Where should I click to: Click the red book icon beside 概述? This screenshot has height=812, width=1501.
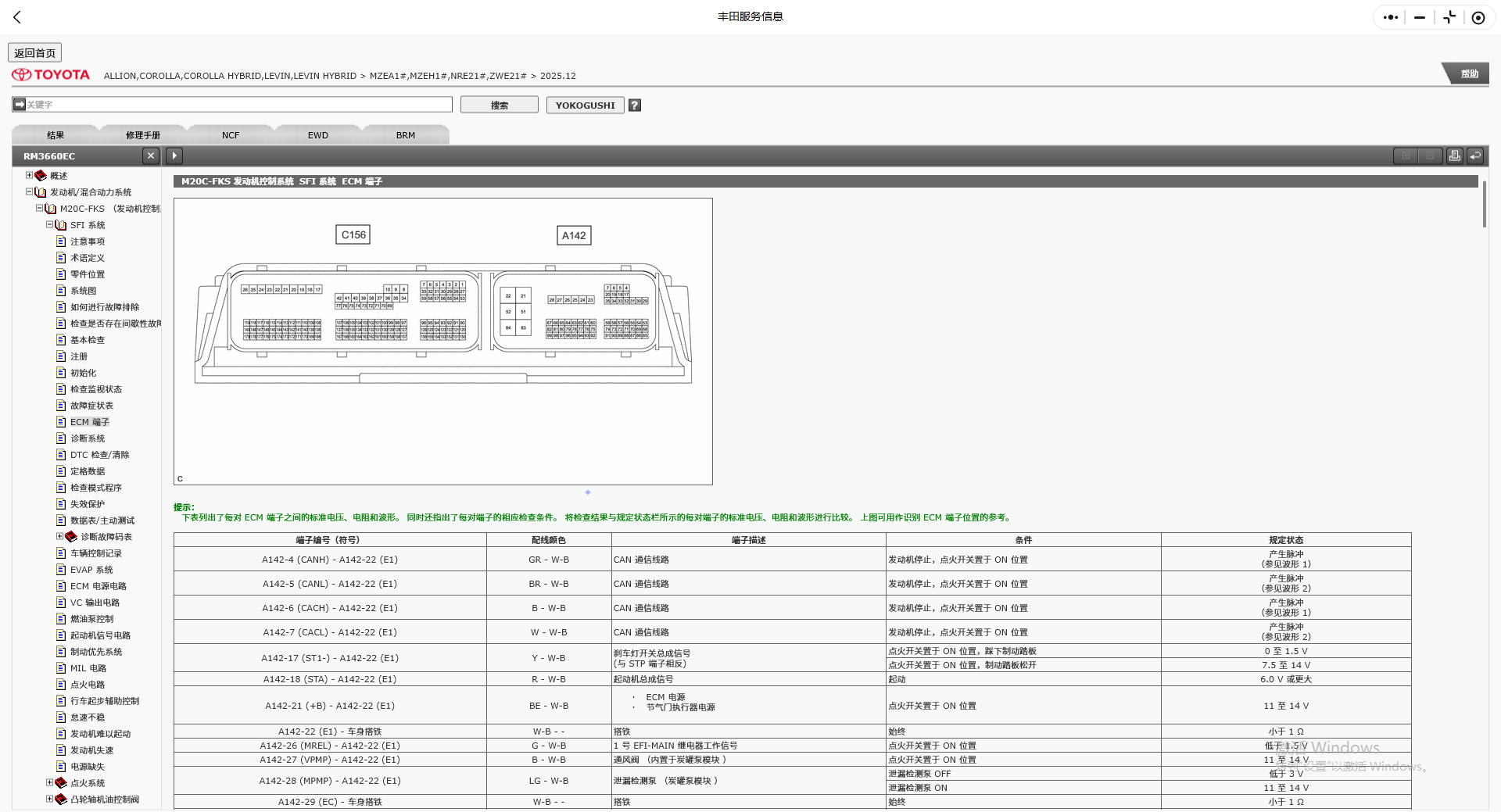tap(41, 176)
